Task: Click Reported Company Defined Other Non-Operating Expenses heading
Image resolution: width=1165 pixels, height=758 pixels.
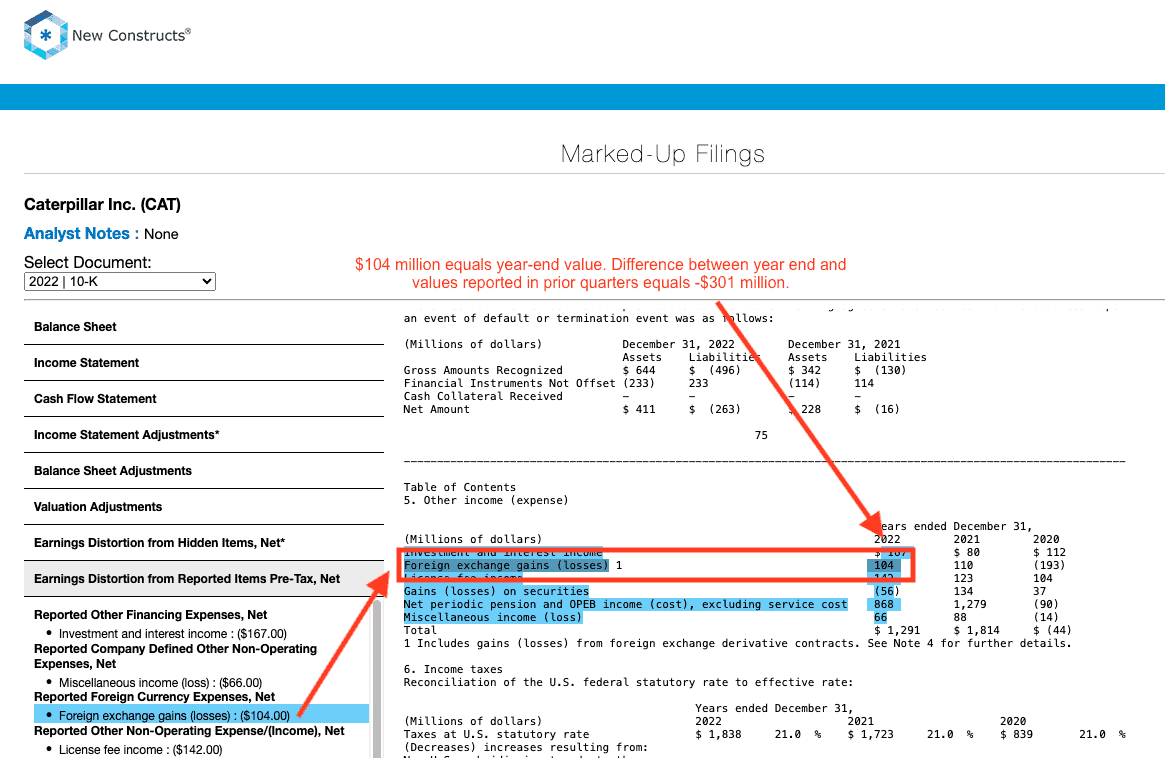Action: tap(175, 656)
